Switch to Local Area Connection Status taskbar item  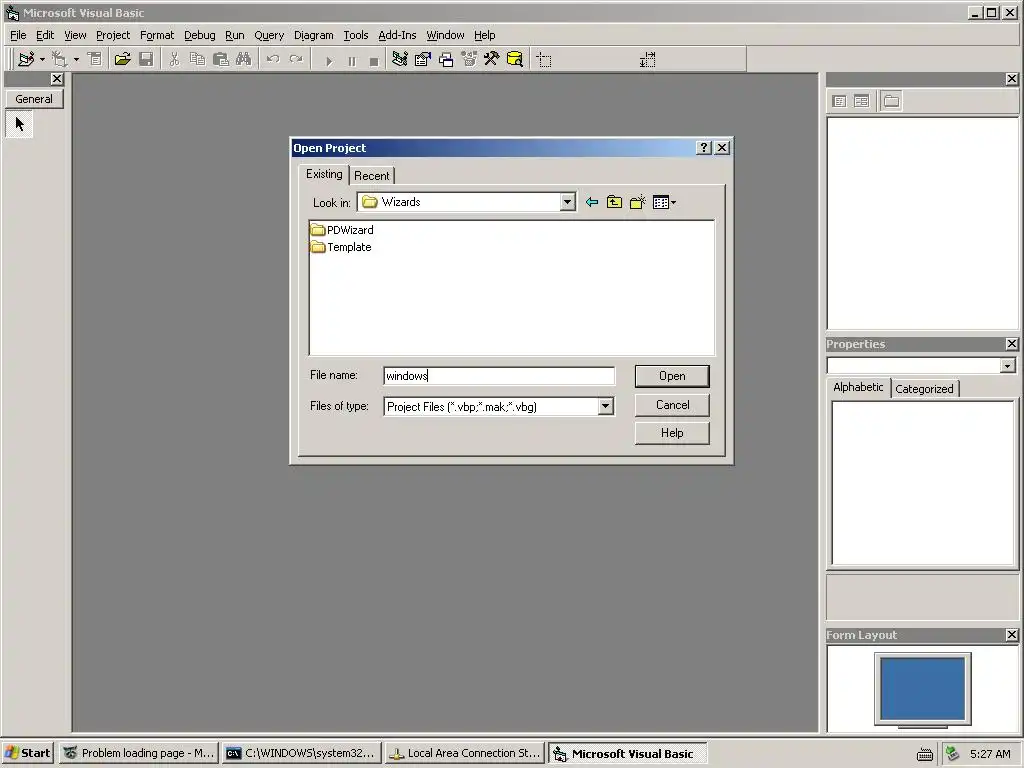tap(464, 753)
